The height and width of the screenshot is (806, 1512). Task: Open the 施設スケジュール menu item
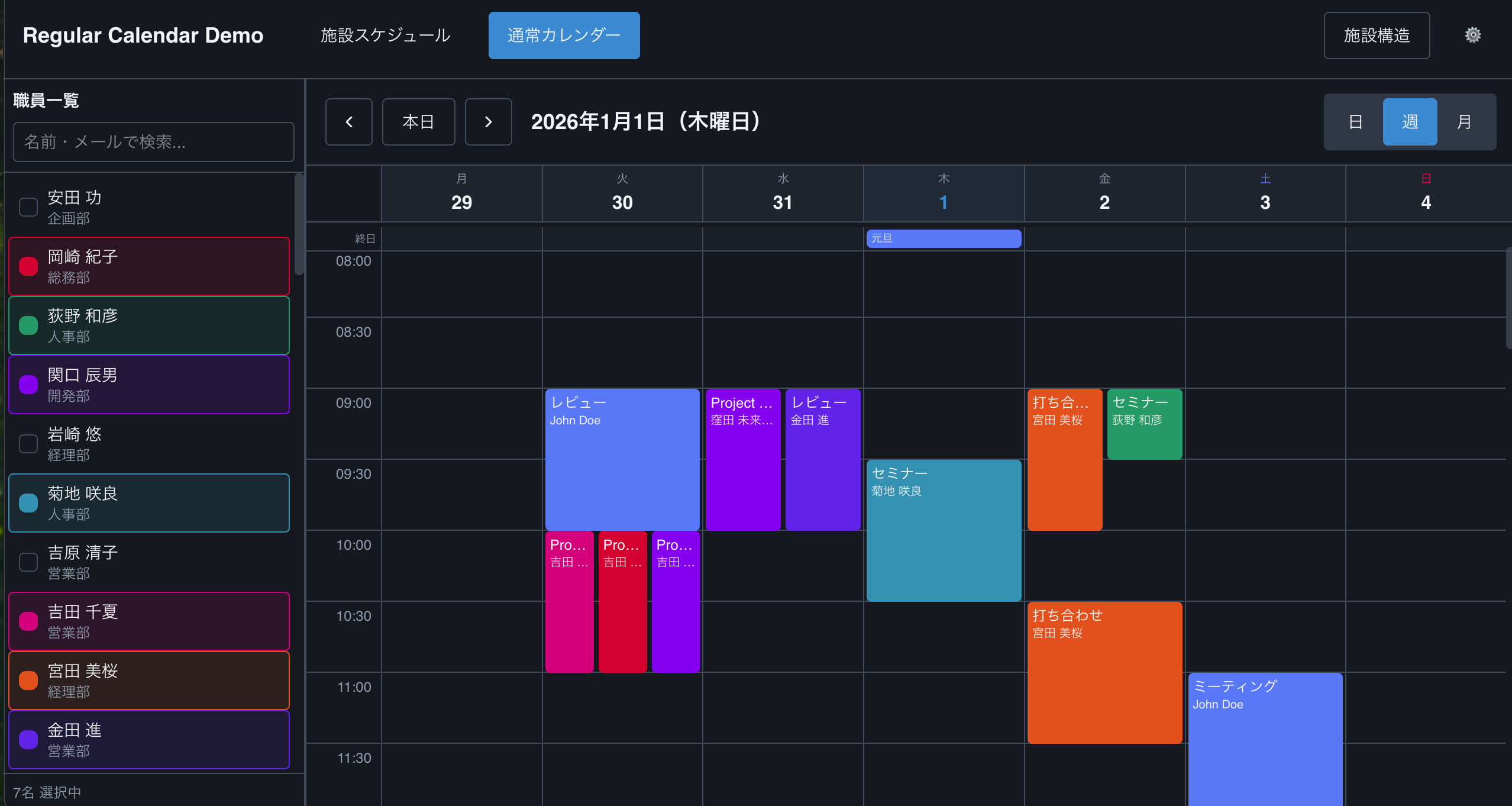pos(385,35)
